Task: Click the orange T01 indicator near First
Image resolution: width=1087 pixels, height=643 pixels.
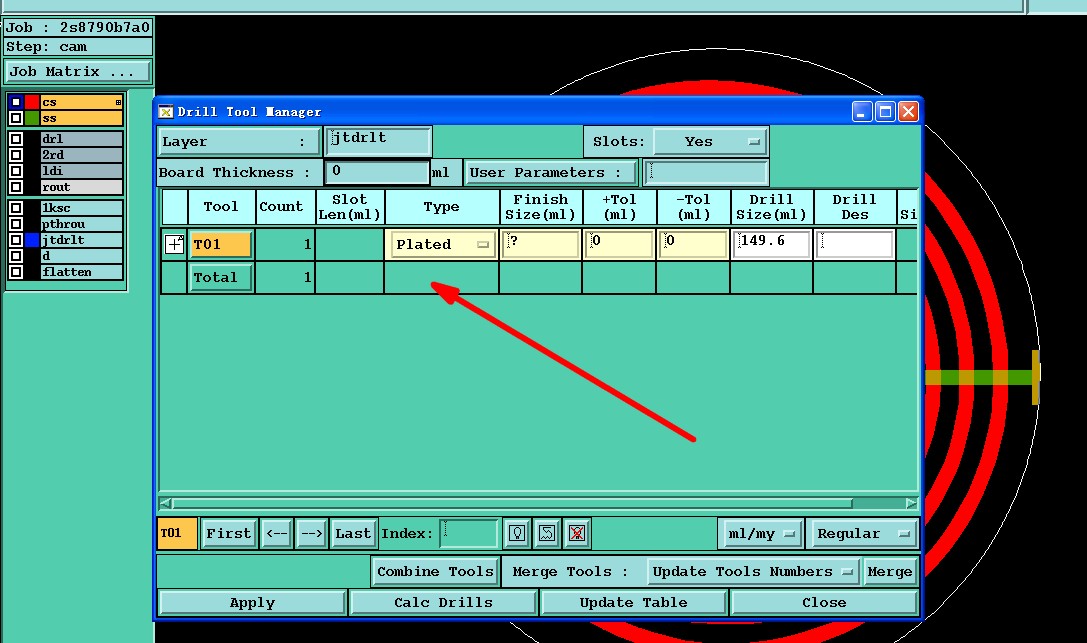Action: pos(177,534)
